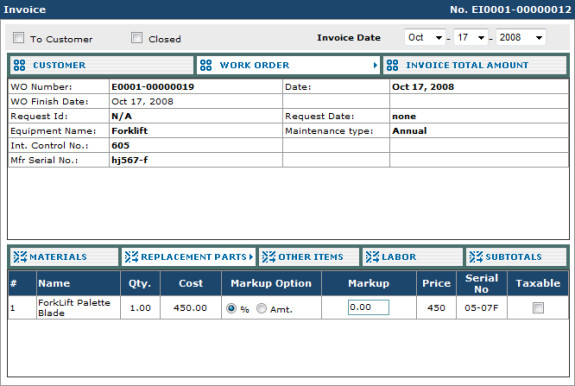Switch to the Invoice Total Amount tab

point(475,65)
